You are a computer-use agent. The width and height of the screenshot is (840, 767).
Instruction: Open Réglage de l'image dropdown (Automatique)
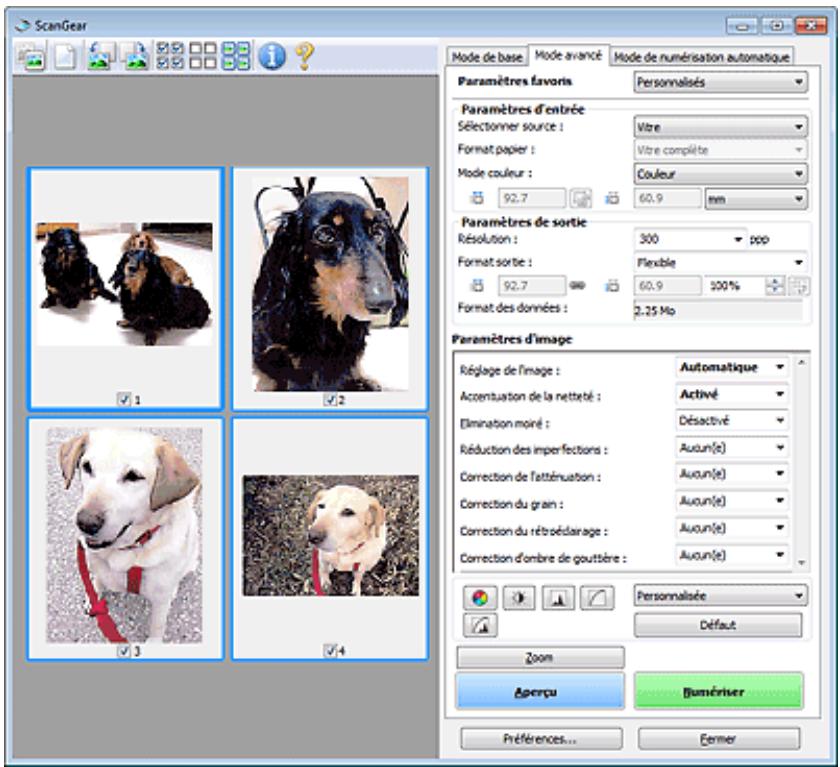click(x=732, y=367)
